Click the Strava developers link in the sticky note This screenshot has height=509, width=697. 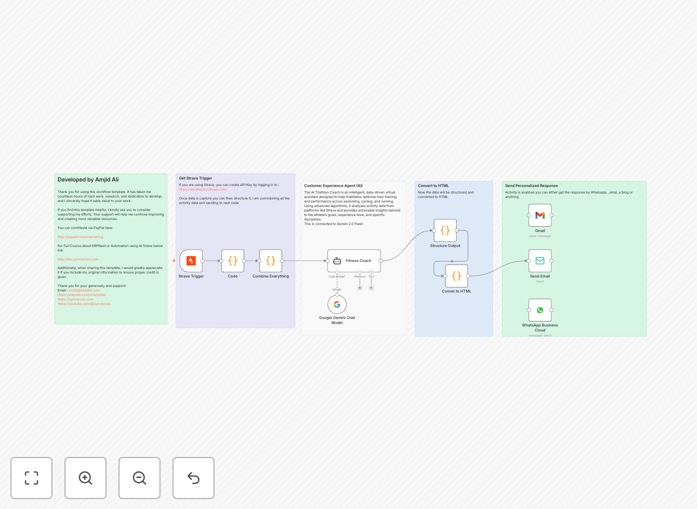click(203, 189)
